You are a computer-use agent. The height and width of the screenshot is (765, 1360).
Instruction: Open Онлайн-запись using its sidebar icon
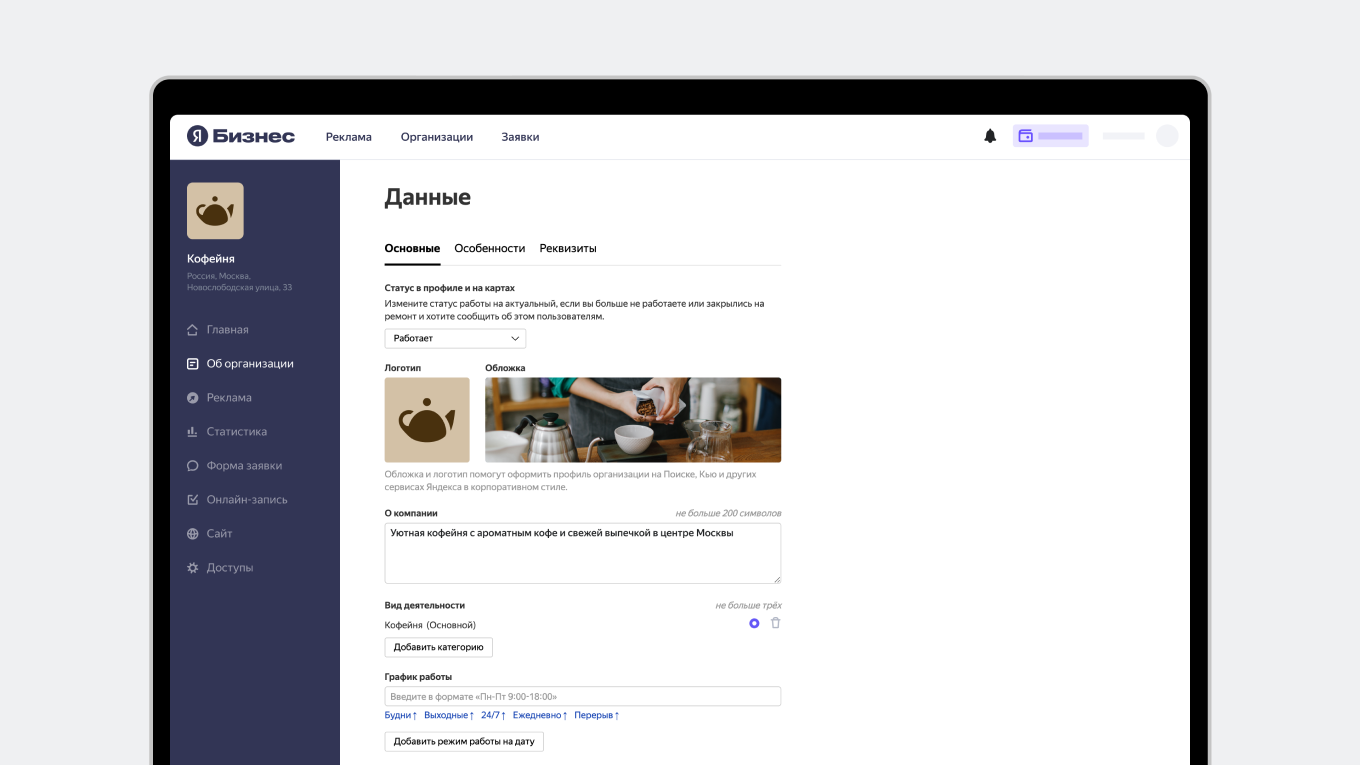(190, 499)
